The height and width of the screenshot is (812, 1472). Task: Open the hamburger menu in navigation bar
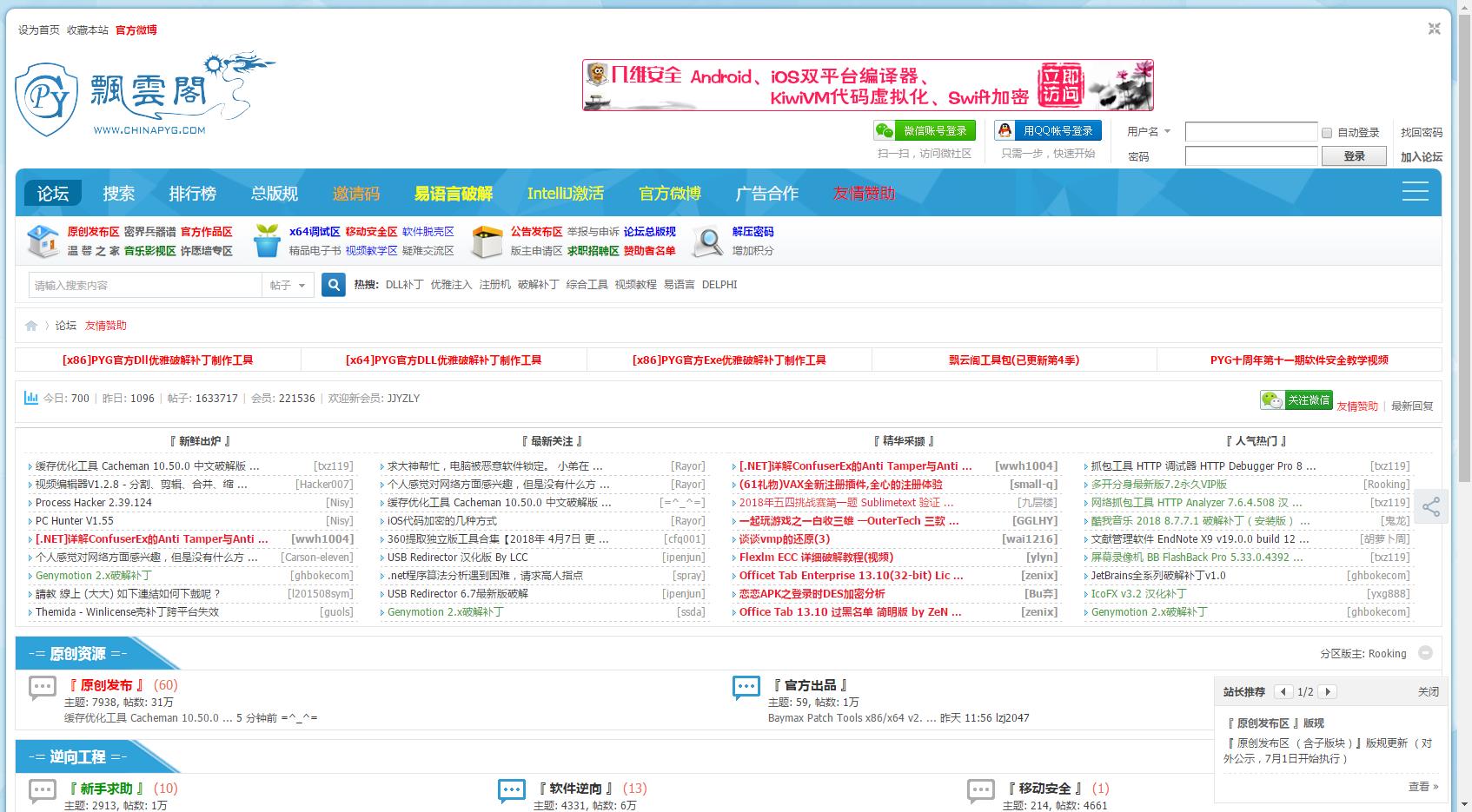pos(1415,192)
